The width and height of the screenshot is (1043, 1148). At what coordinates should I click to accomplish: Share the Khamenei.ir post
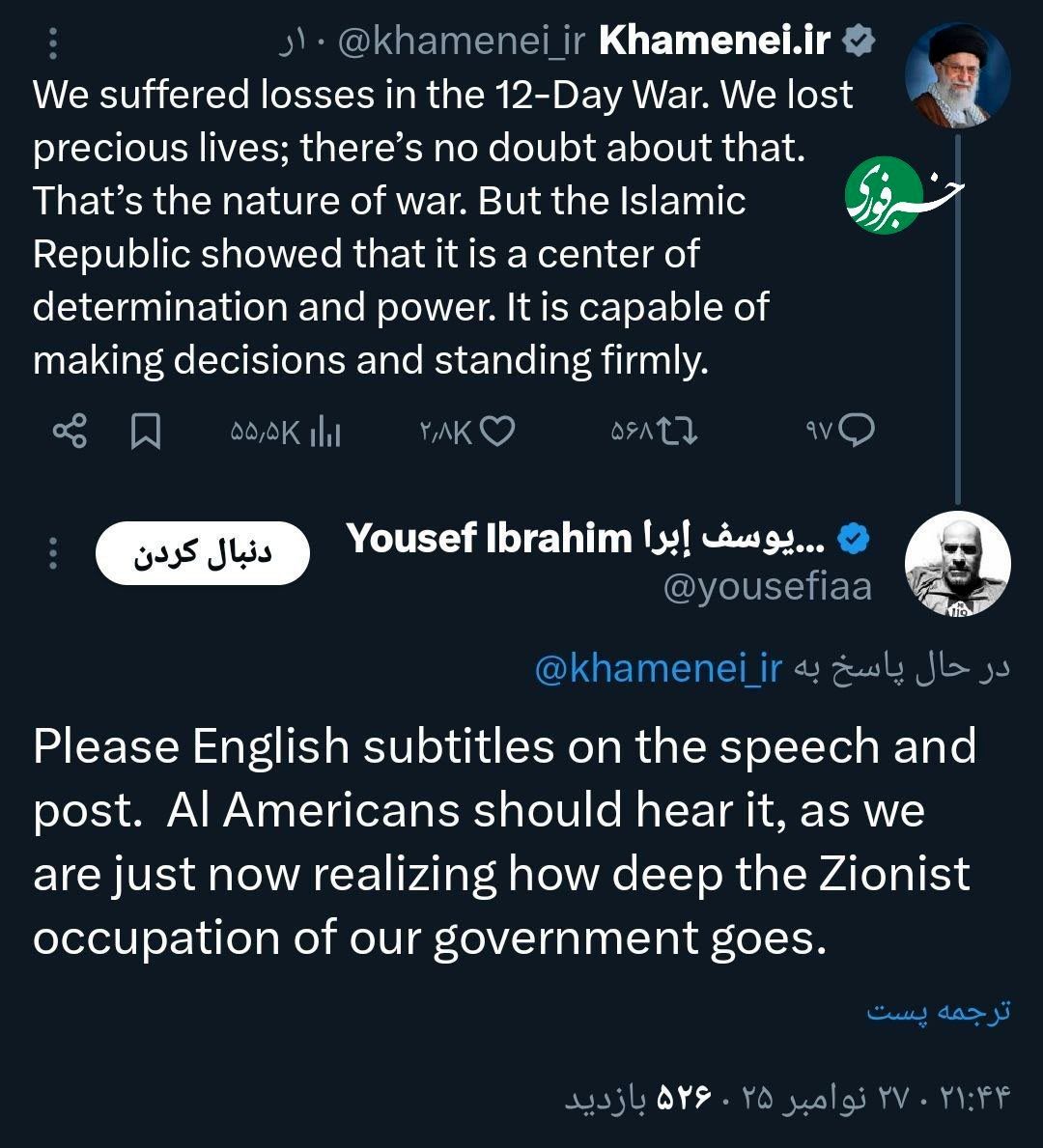(x=69, y=432)
